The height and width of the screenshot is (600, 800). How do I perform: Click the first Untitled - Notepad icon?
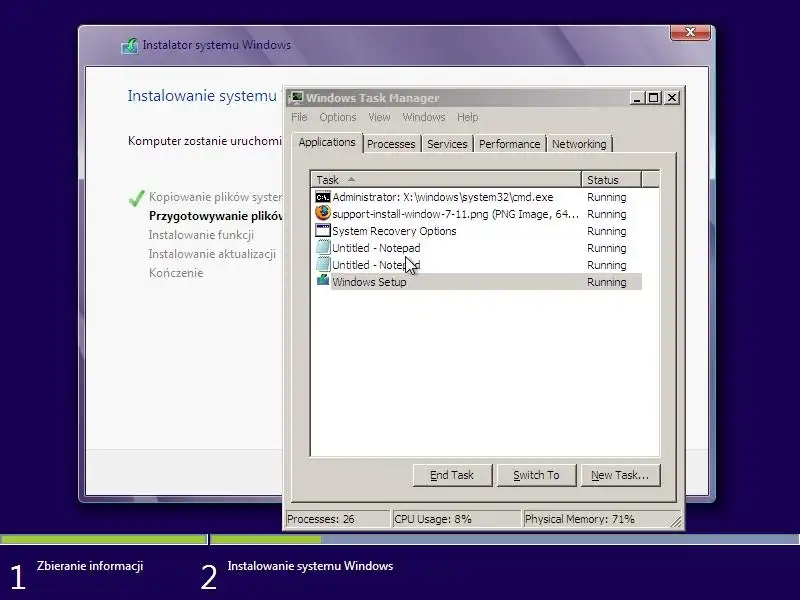click(x=322, y=247)
